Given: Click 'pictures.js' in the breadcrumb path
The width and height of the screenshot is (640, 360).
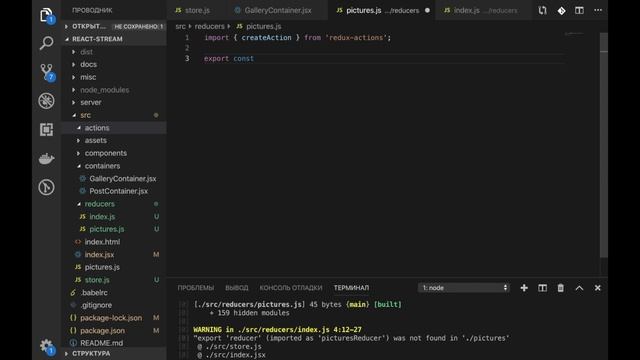Looking at the screenshot, I should tap(264, 26).
